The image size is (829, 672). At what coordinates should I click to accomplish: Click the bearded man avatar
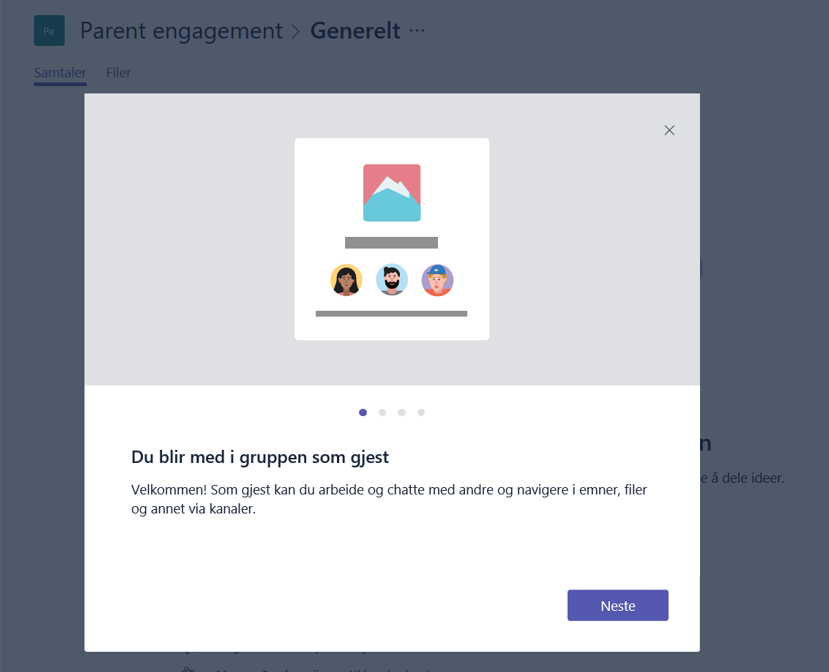pos(392,280)
